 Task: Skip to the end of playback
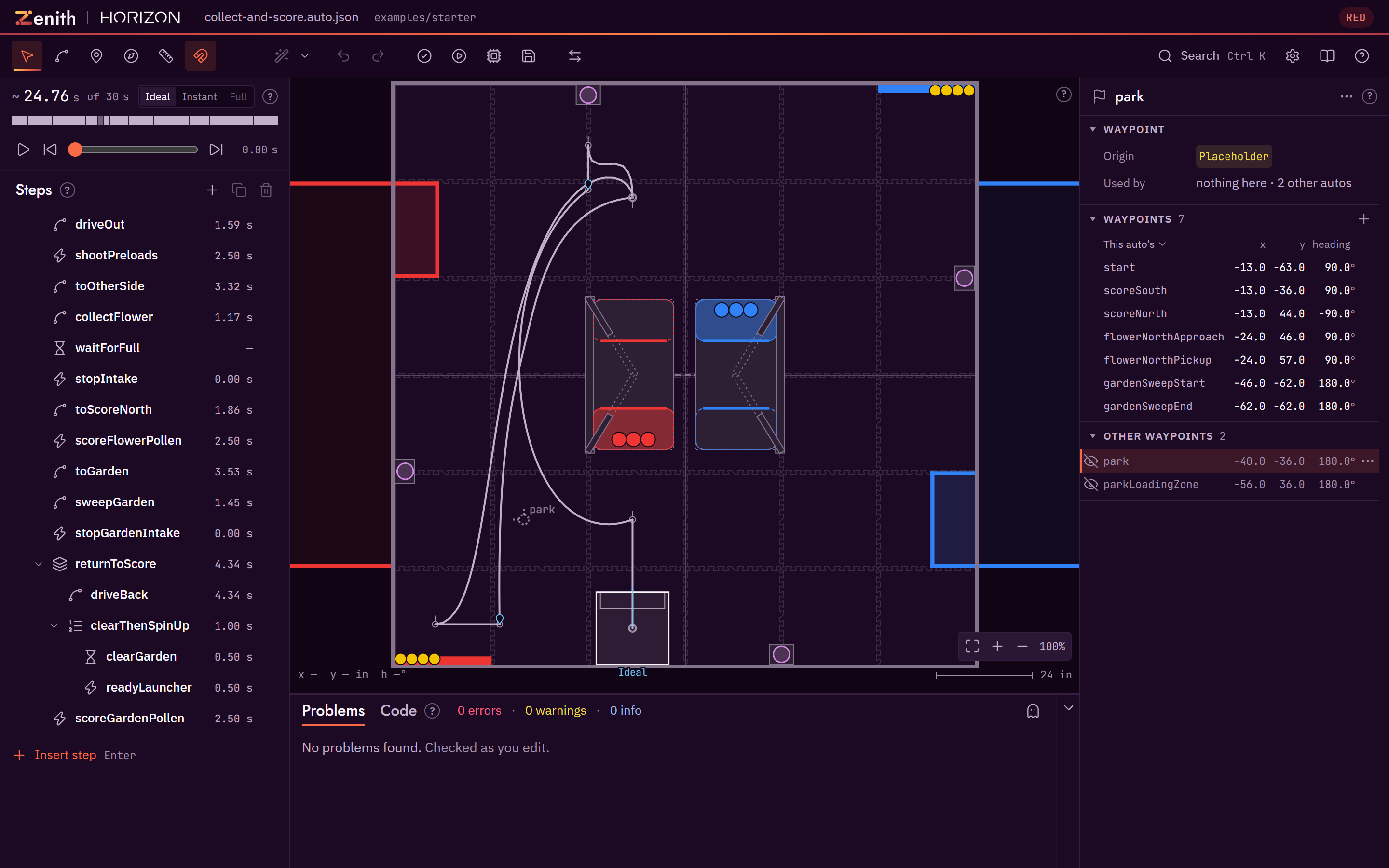(x=216, y=149)
